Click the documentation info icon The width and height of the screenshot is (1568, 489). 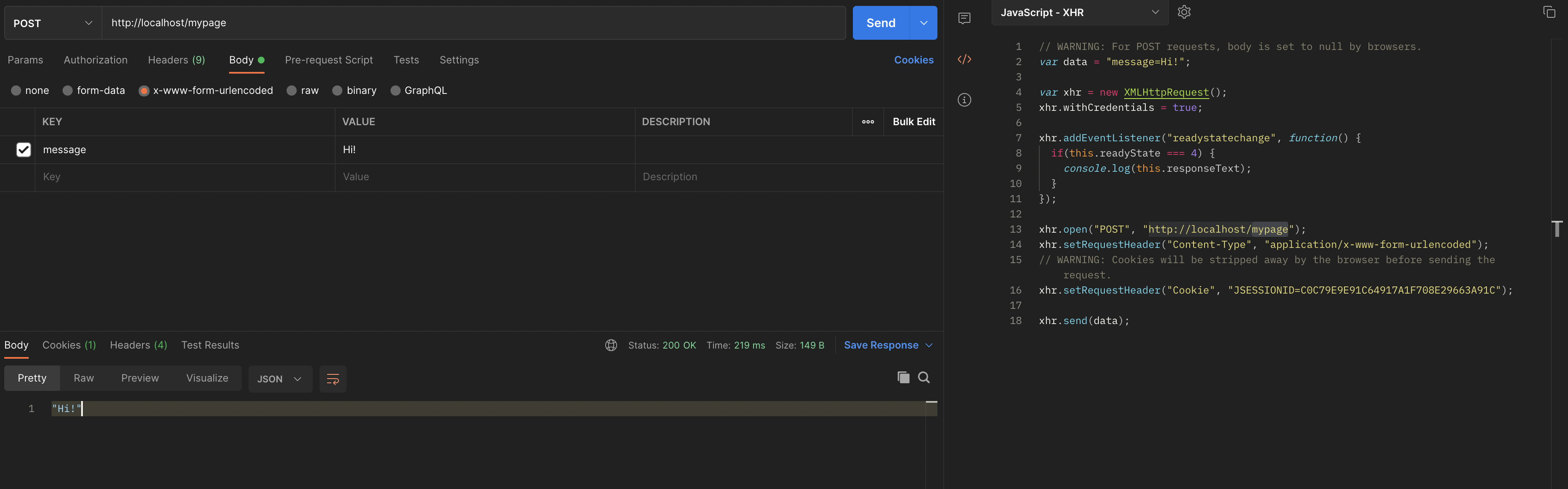pos(964,100)
